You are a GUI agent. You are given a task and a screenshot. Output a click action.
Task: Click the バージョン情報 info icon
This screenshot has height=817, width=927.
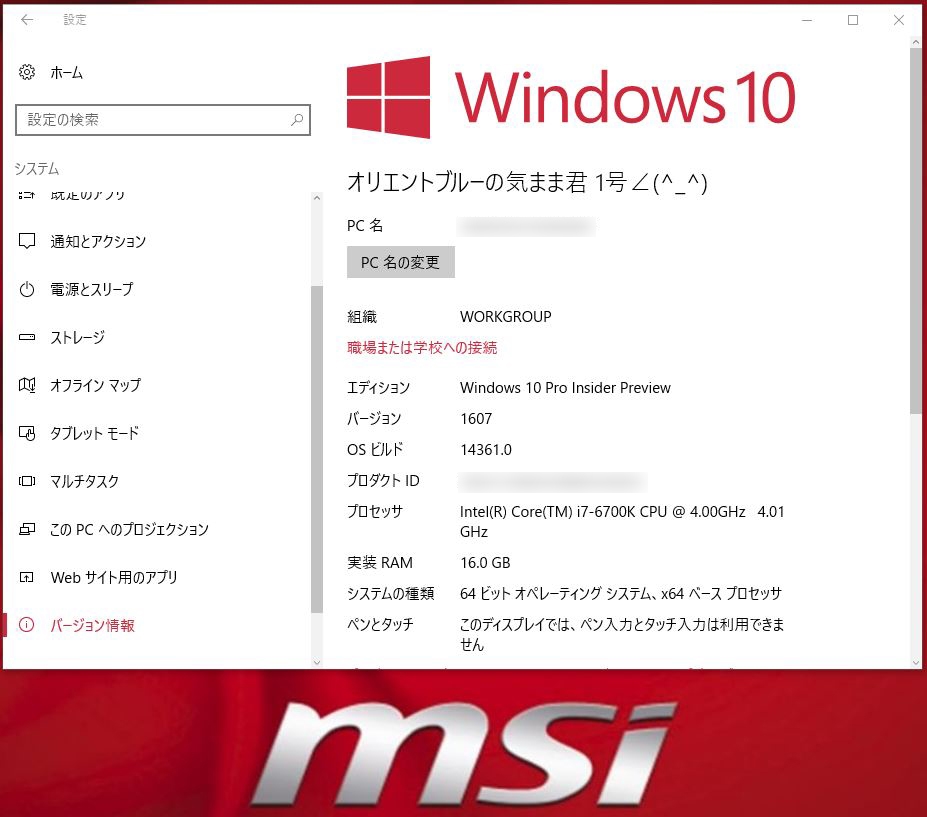[x=27, y=625]
